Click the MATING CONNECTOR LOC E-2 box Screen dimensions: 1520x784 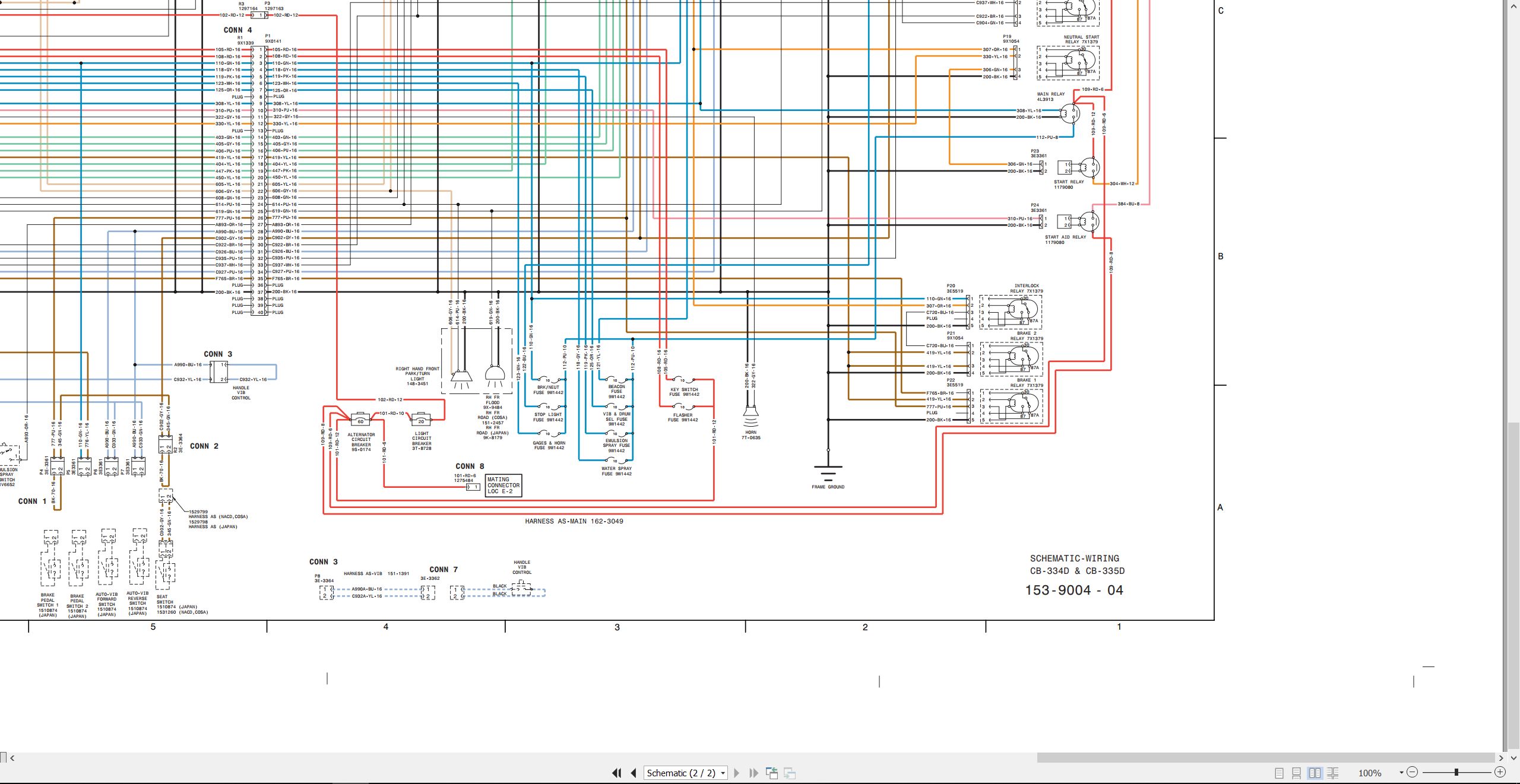[503, 485]
